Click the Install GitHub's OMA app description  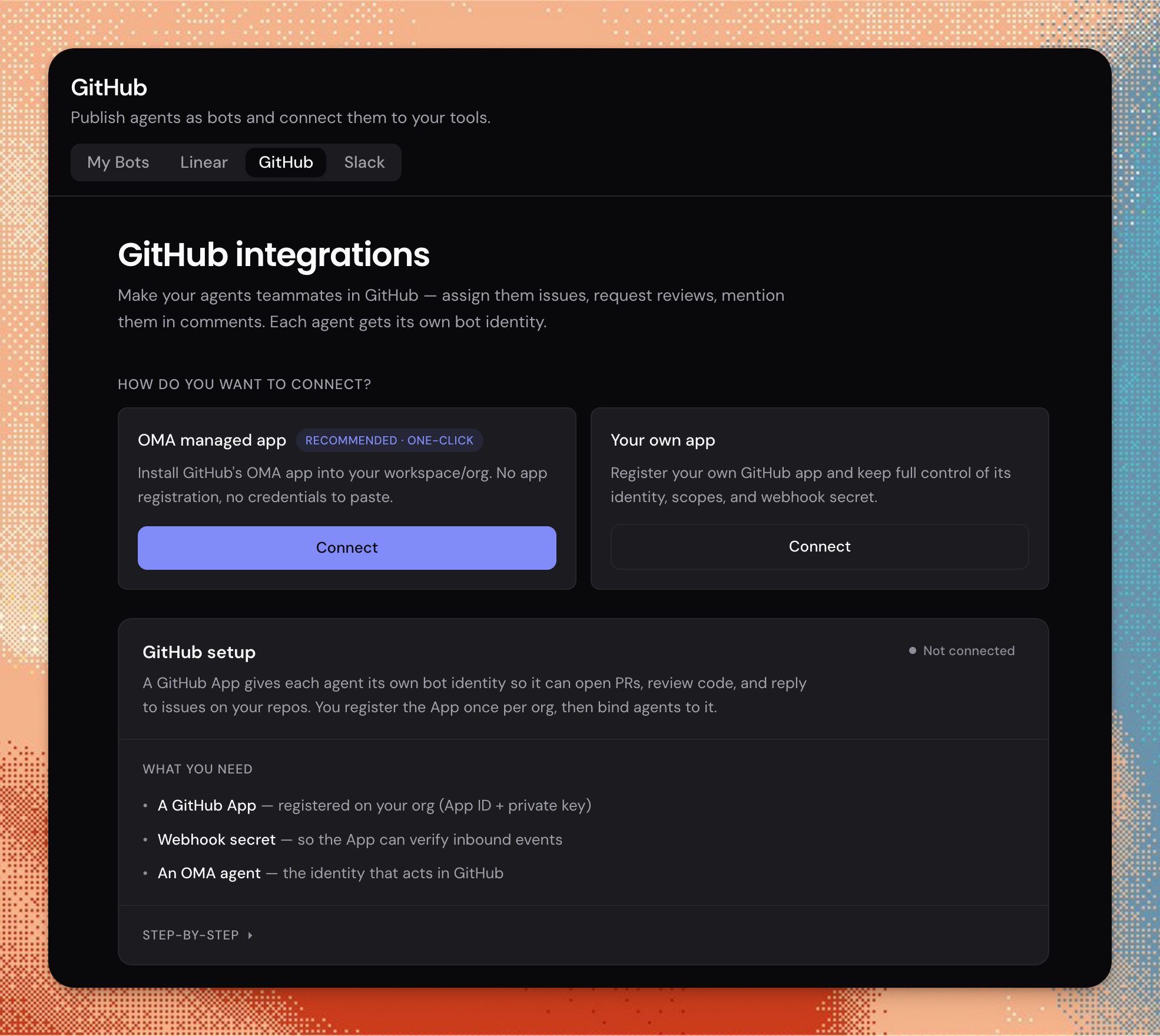point(342,485)
